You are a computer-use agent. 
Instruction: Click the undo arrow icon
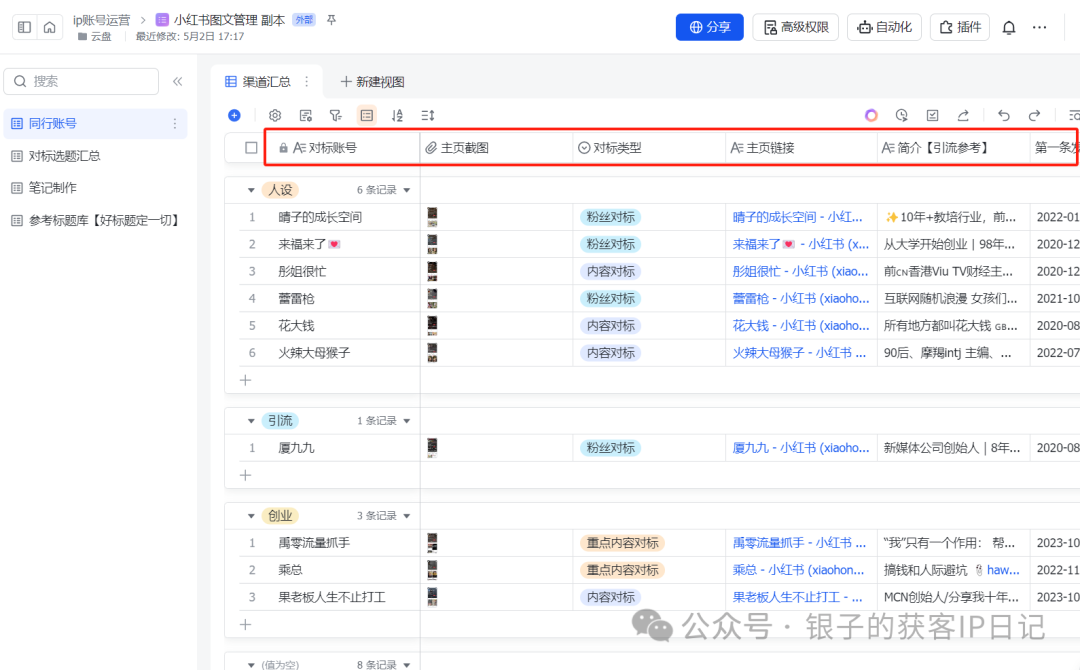click(1005, 115)
